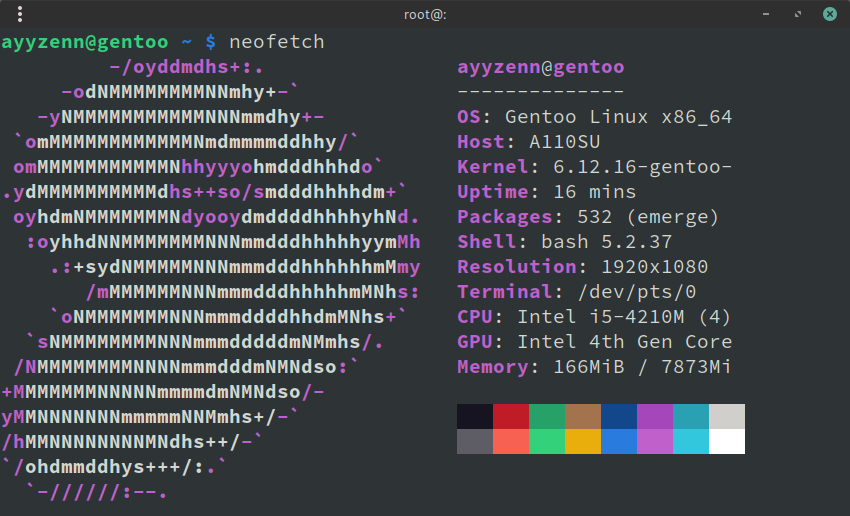The image size is (850, 516).
Task: Click the bright magenta color block
Action: tap(655, 441)
